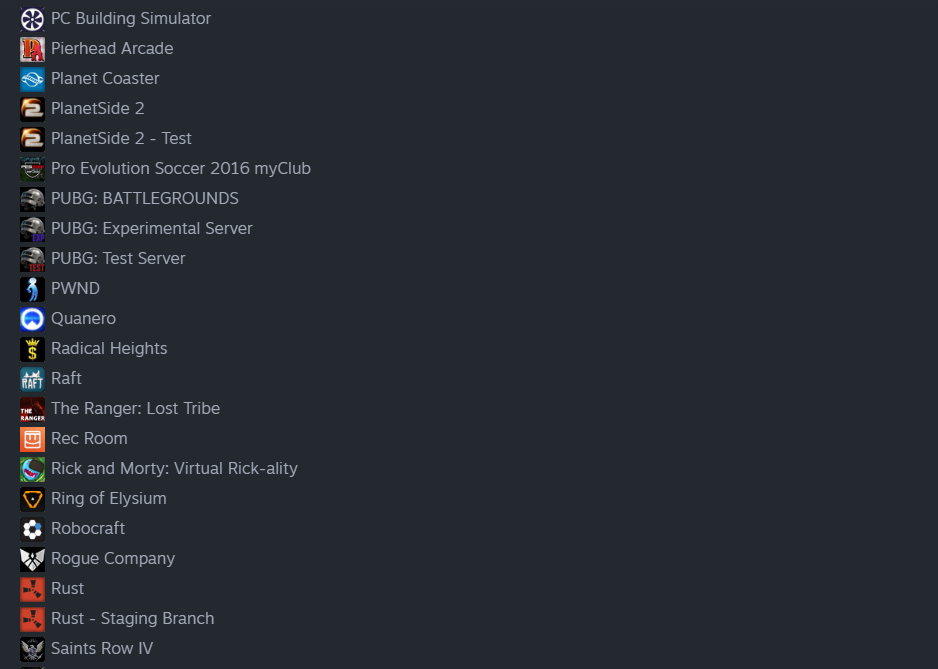
Task: Click the Radical Heights dollar icon
Action: pos(32,349)
